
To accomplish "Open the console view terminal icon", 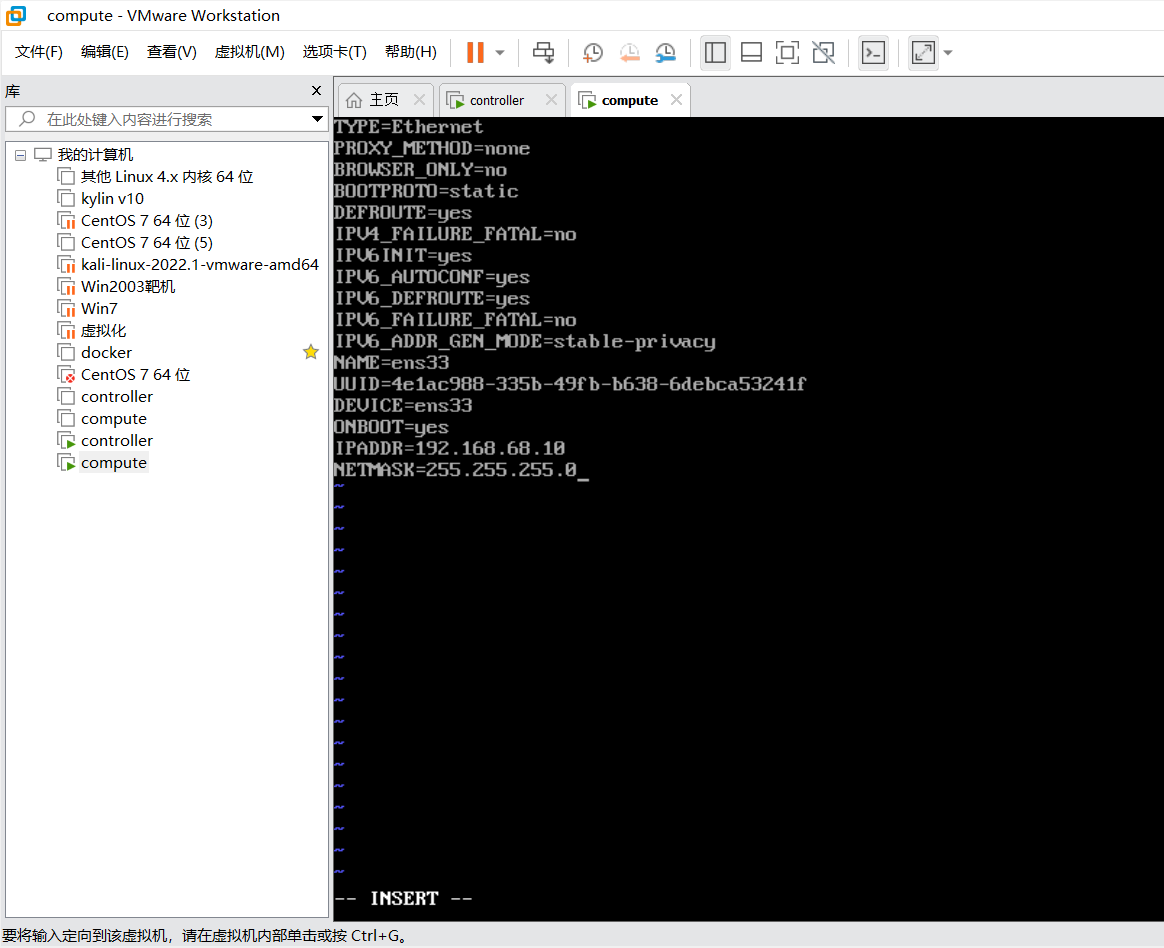I will [873, 52].
